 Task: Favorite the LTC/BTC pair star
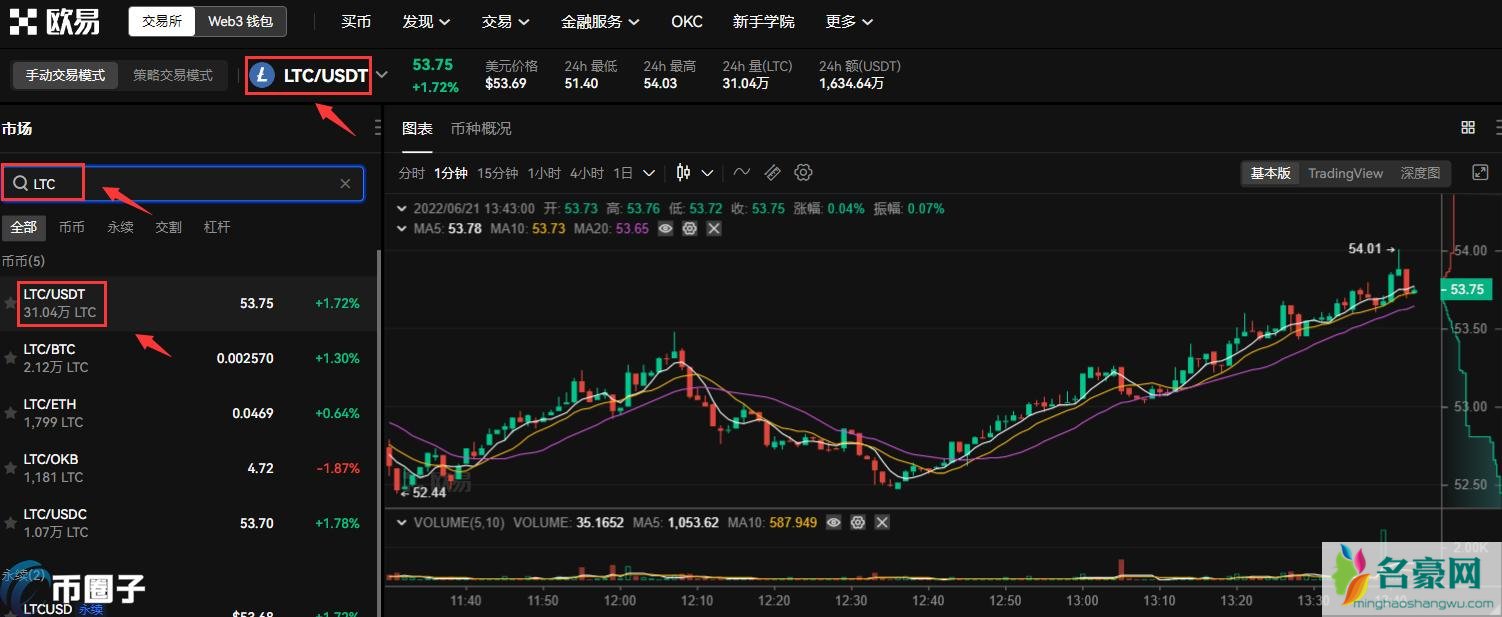click(x=10, y=358)
